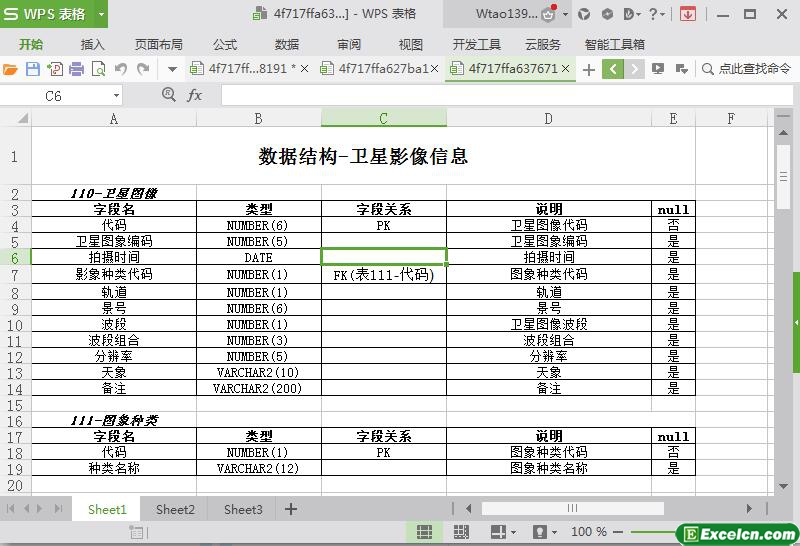Click the skin shirt icon in title bar

584,14
